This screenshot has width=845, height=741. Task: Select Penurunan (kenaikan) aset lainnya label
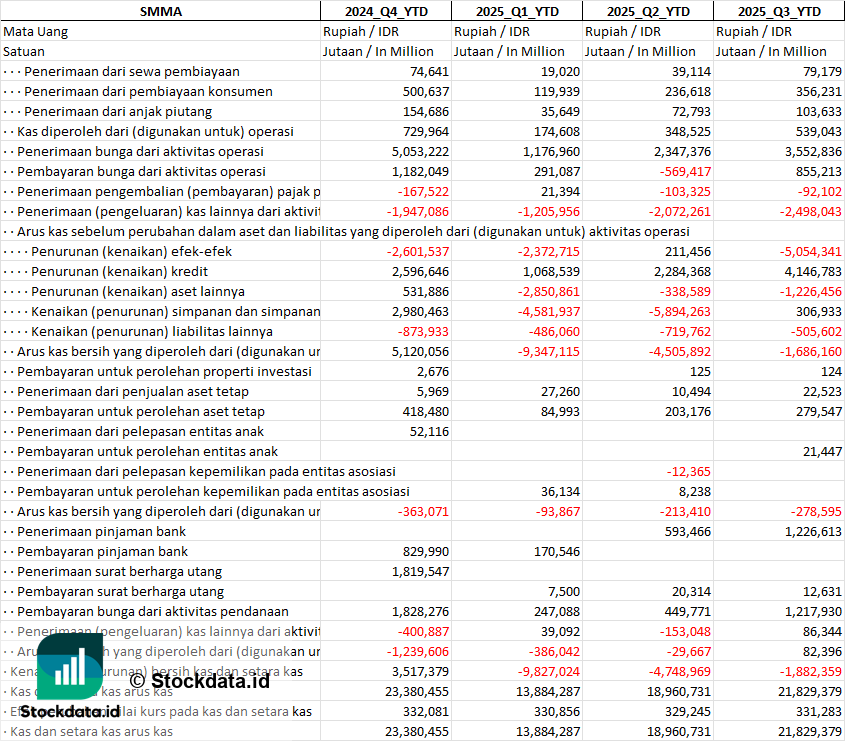point(137,292)
